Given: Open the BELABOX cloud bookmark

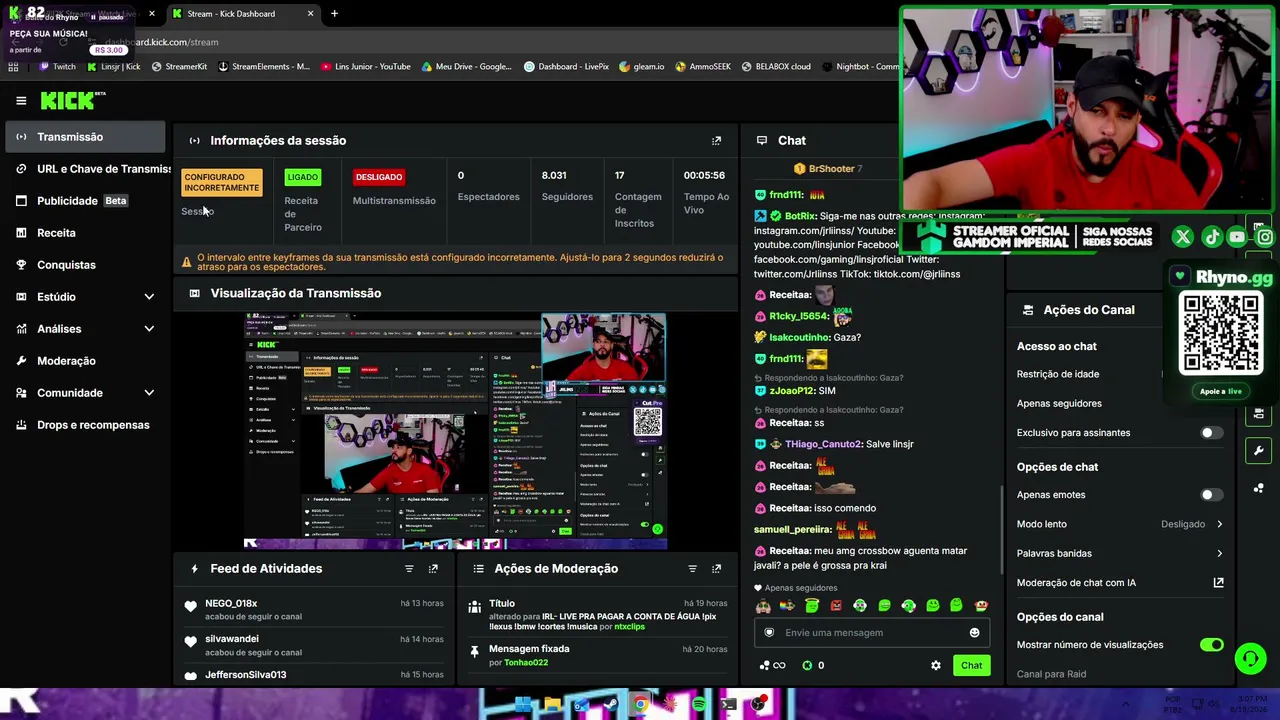Looking at the screenshot, I should pos(776,67).
